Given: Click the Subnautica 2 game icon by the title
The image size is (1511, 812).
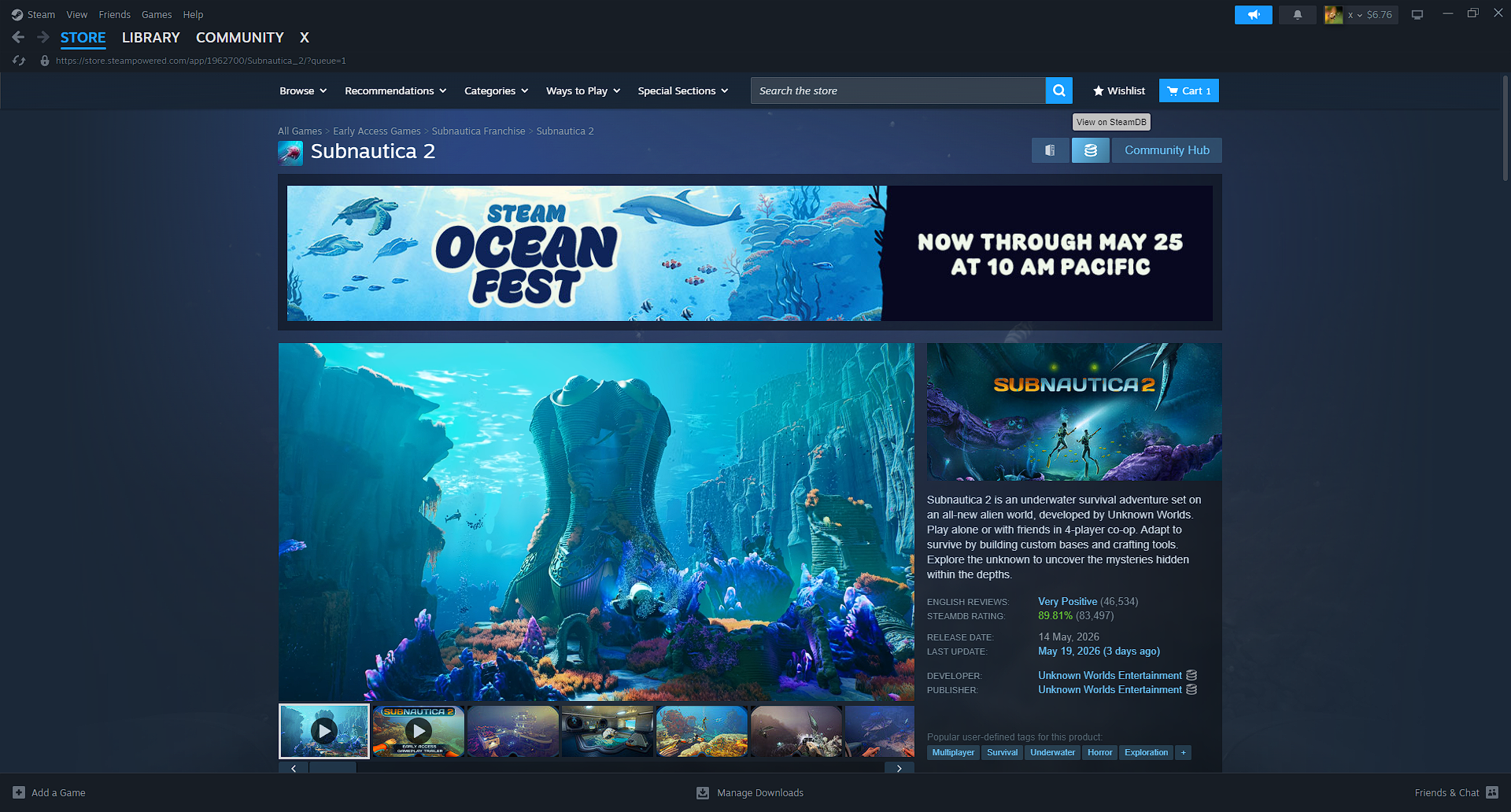Looking at the screenshot, I should [290, 153].
